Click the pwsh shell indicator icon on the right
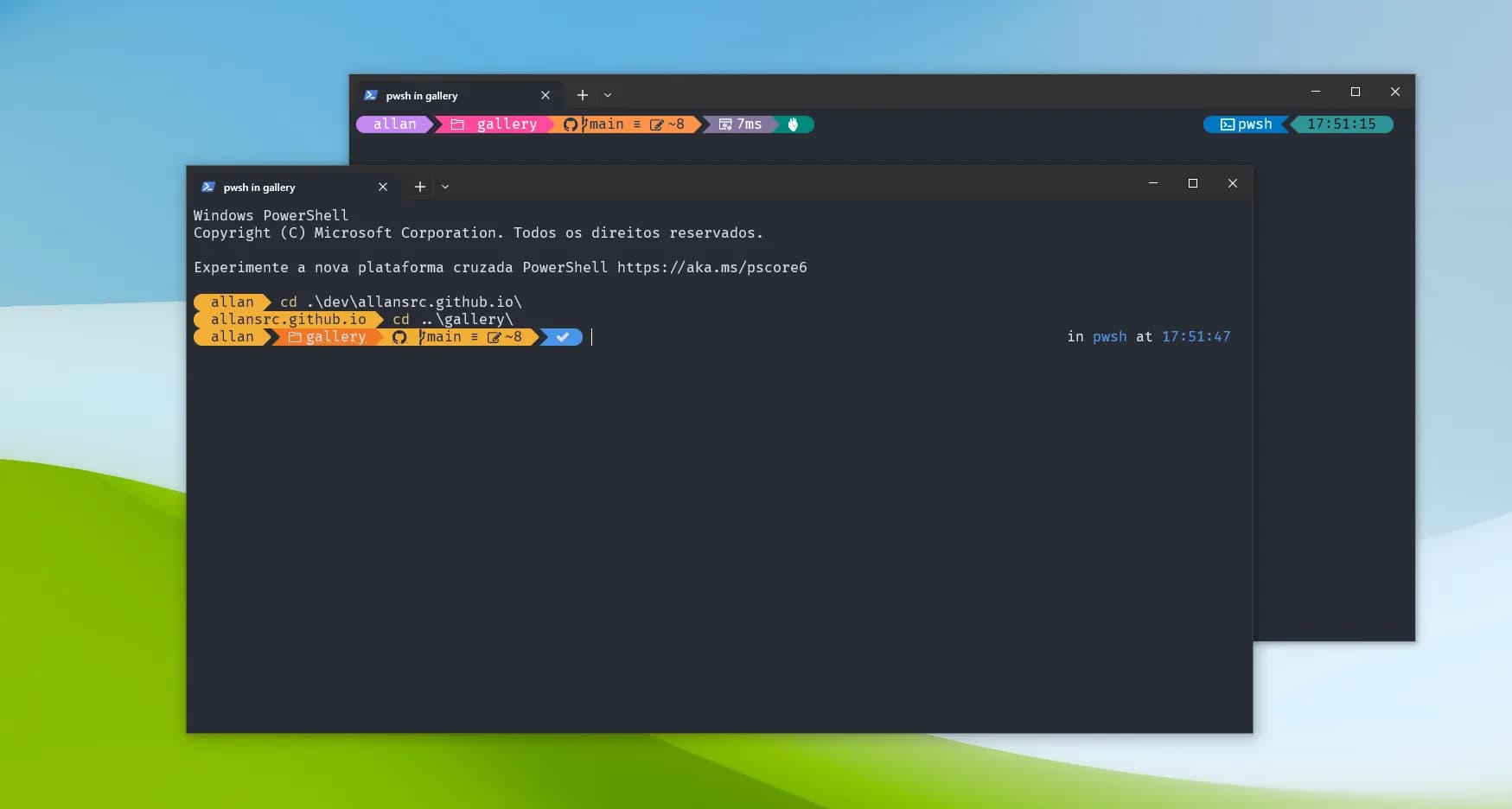Image resolution: width=1512 pixels, height=809 pixels. tap(1227, 124)
